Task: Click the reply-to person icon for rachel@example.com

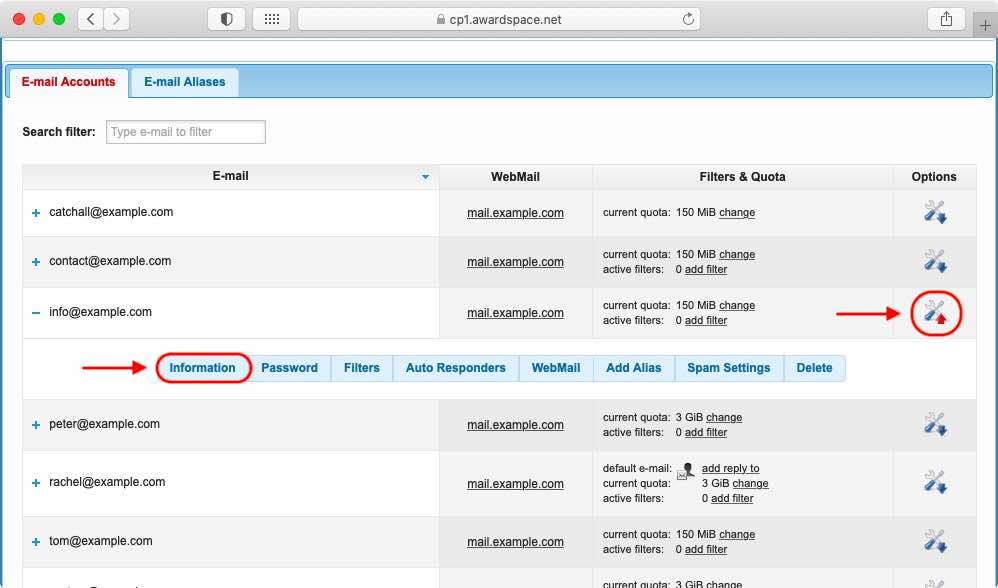Action: click(x=687, y=467)
